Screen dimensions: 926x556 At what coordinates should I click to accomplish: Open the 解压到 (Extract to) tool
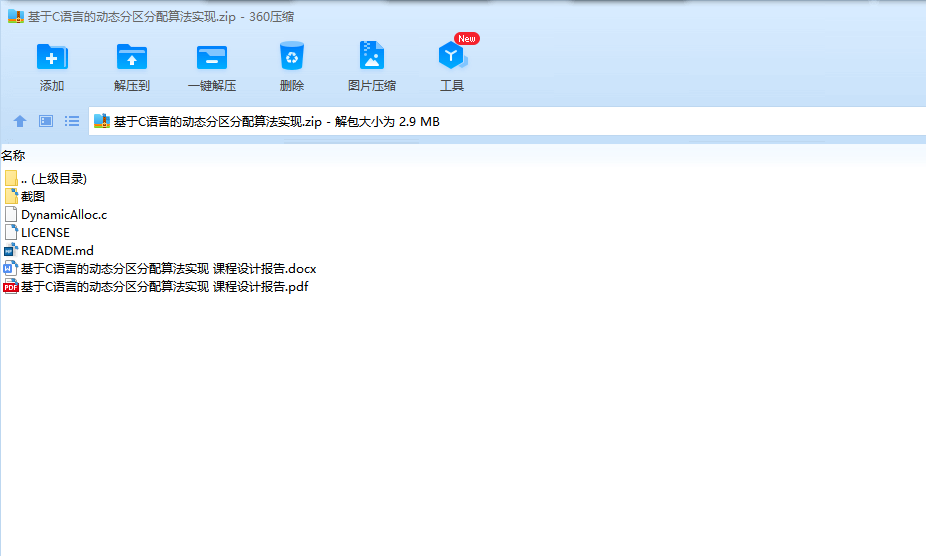132,67
